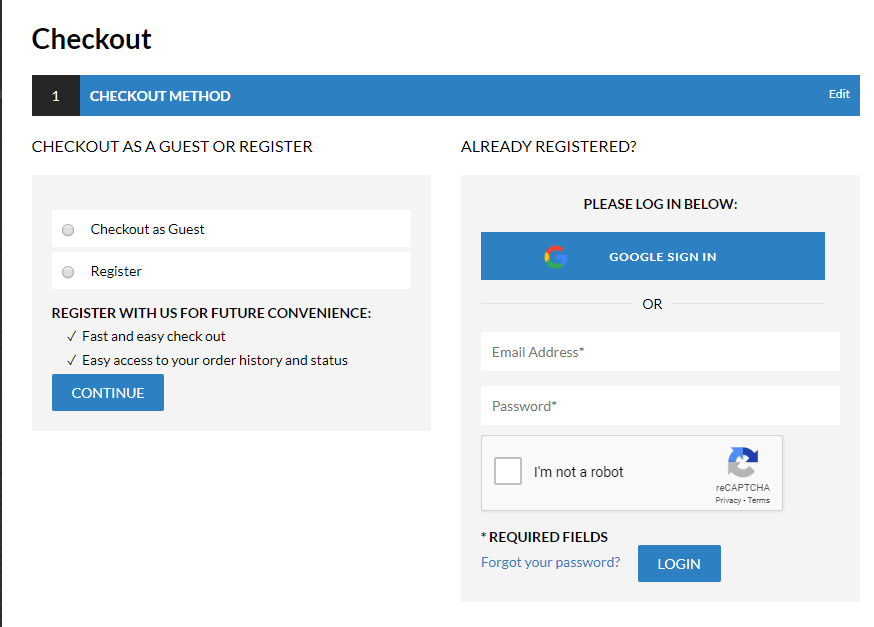Tick the "I'm not a robot" checkbox
Viewport: 874px width, 627px height.
click(x=508, y=472)
